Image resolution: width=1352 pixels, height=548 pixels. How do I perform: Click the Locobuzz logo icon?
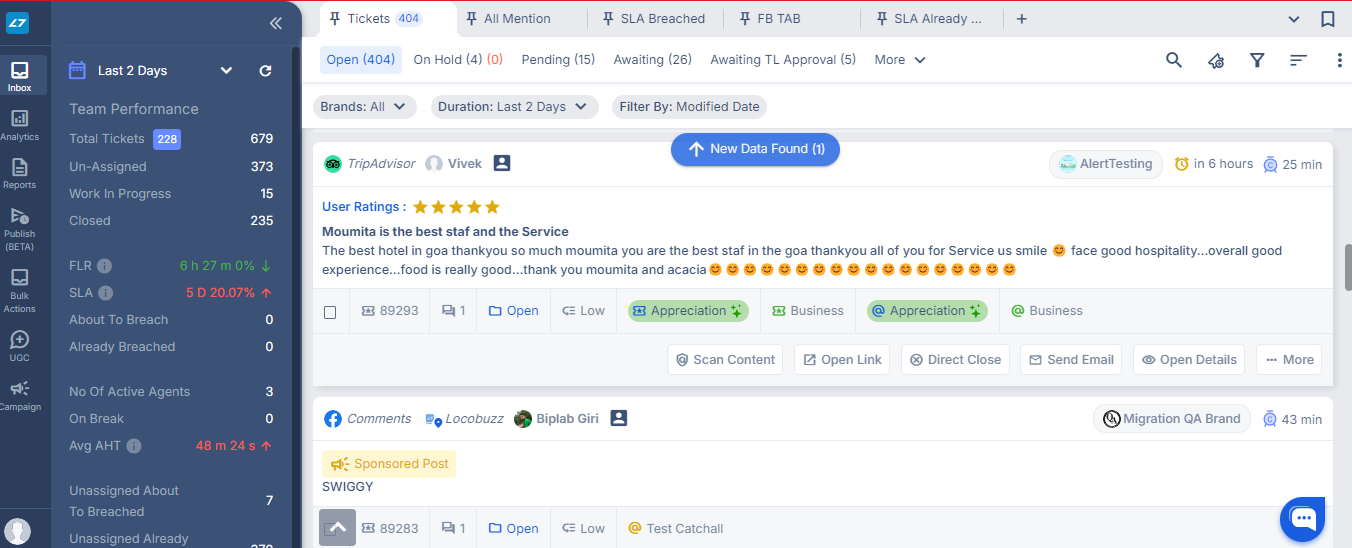[x=17, y=23]
